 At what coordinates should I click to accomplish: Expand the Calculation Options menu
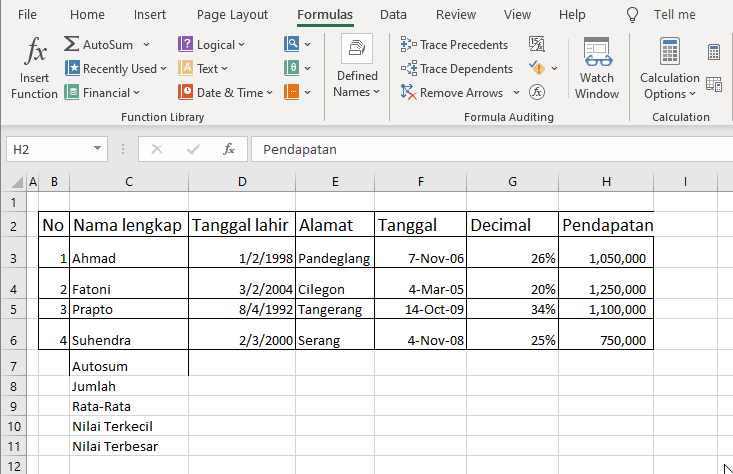(670, 84)
